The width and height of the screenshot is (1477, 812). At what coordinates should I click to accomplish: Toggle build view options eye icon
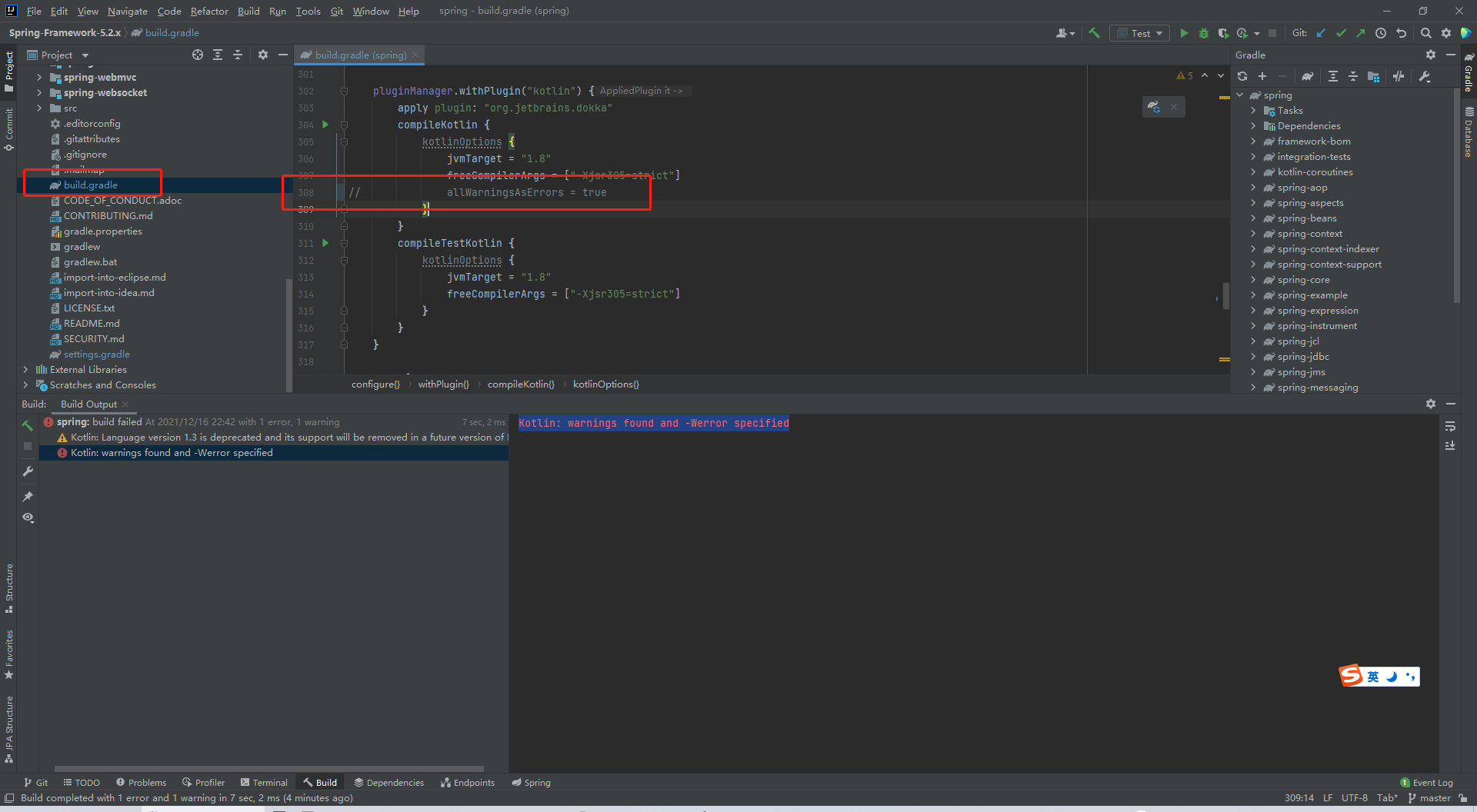point(28,517)
